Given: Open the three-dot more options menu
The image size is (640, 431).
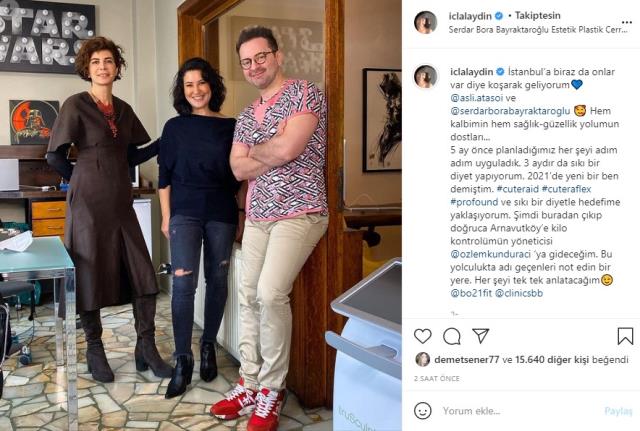Looking at the screenshot, I should pos(627,22).
